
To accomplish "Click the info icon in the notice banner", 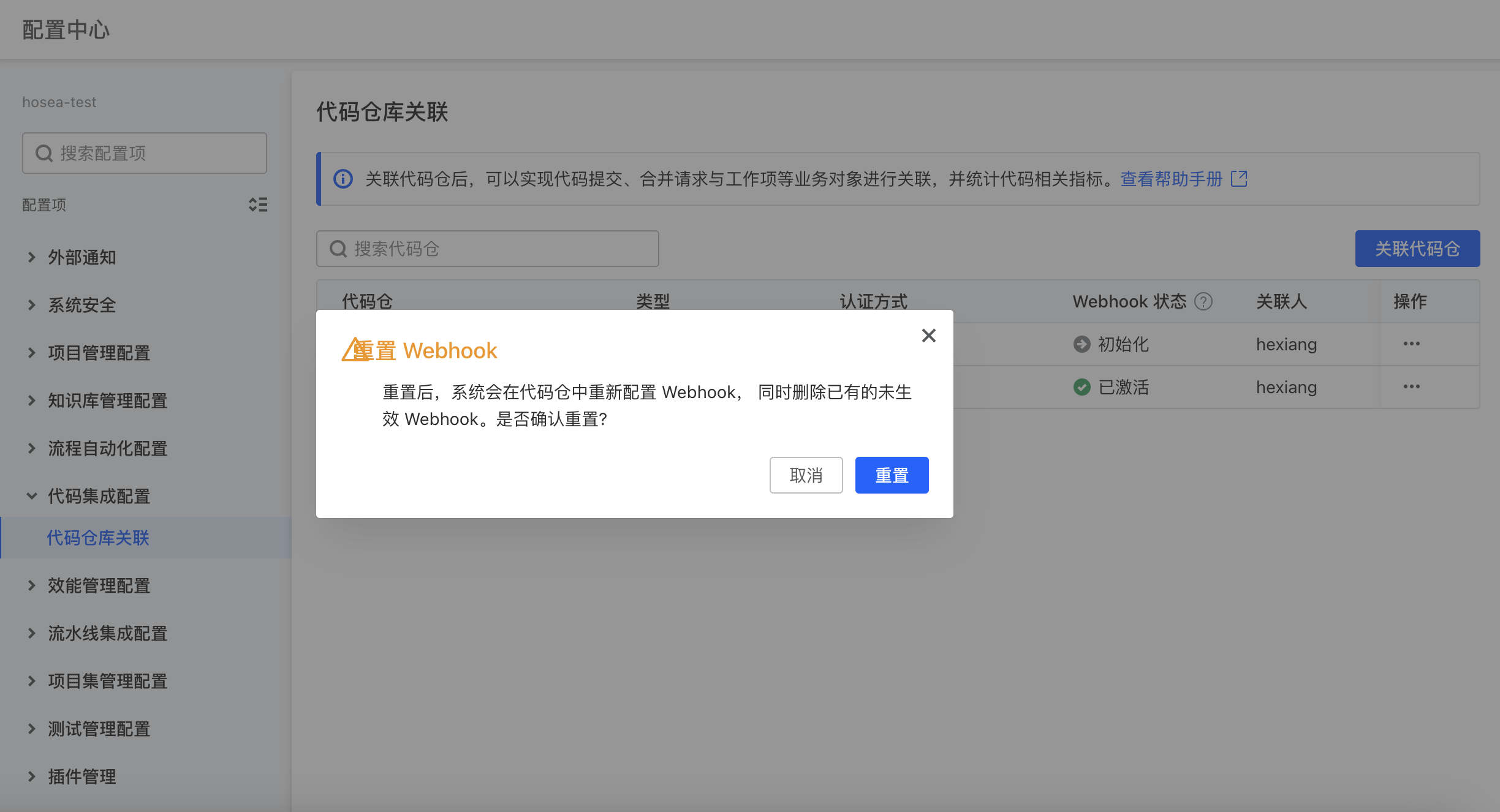I will (343, 179).
